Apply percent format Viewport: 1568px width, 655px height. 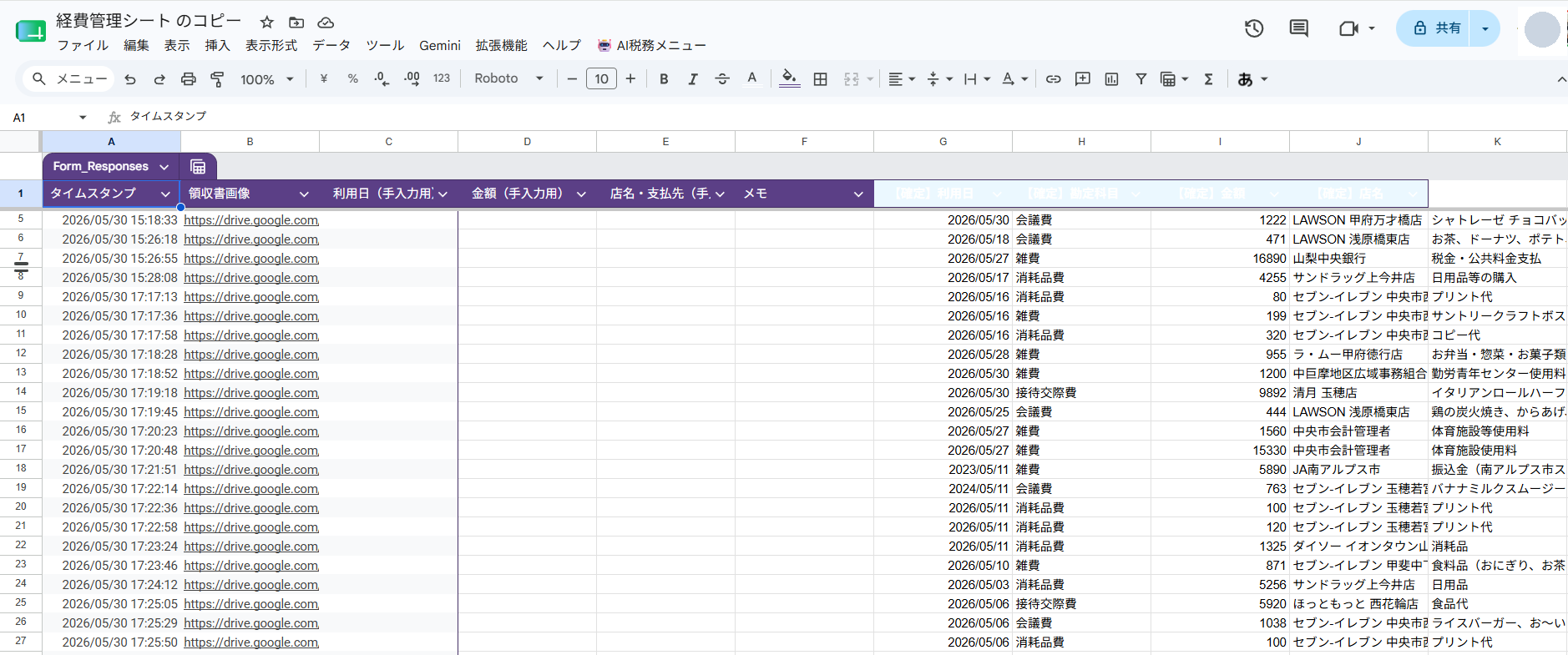tap(353, 79)
